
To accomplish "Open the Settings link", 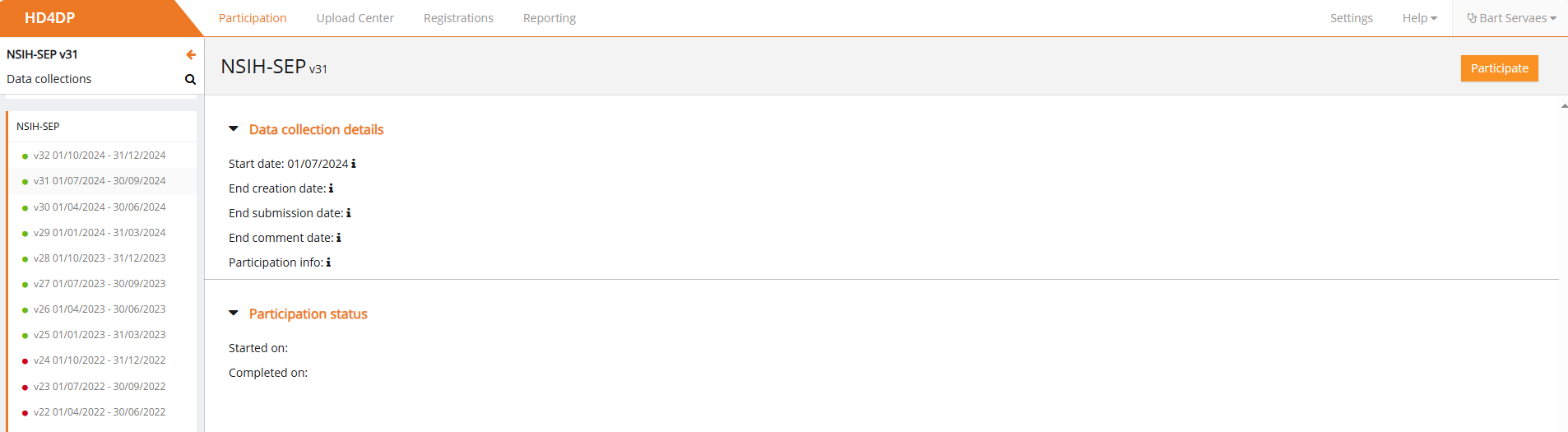I will coord(1351,18).
